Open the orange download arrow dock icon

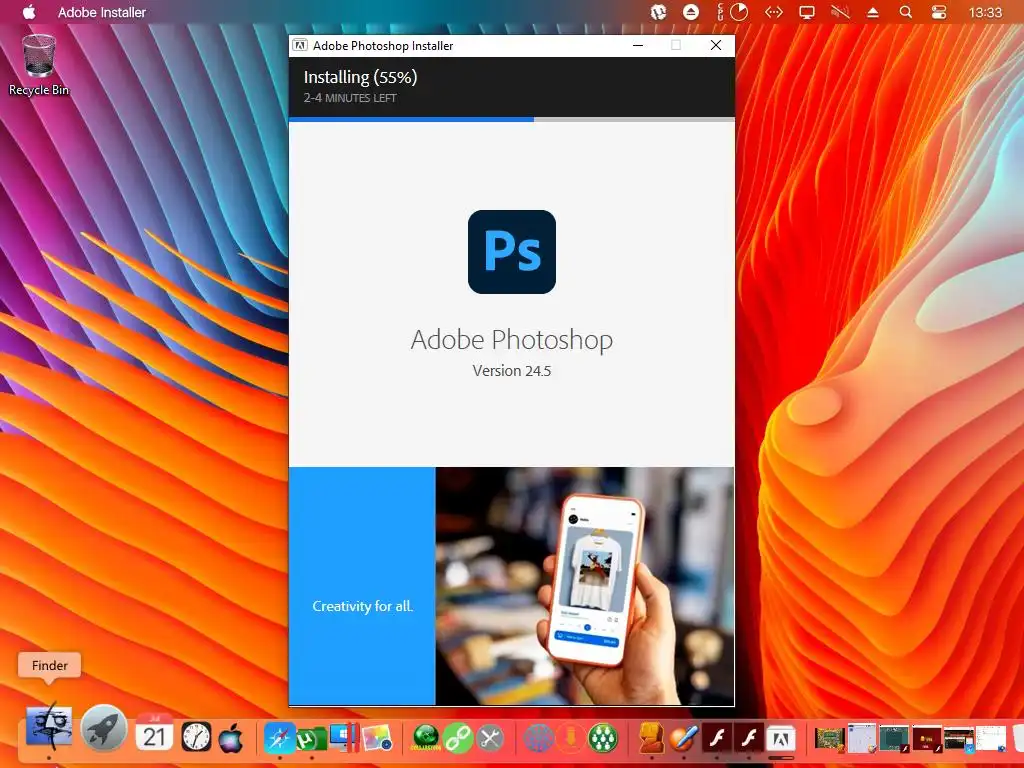[x=571, y=739]
